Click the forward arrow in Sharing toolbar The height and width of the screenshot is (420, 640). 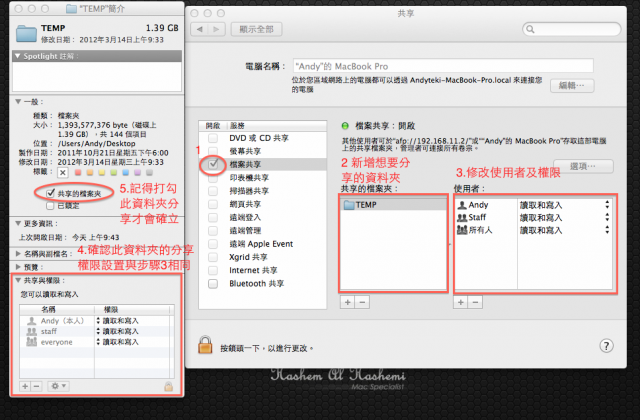point(216,29)
